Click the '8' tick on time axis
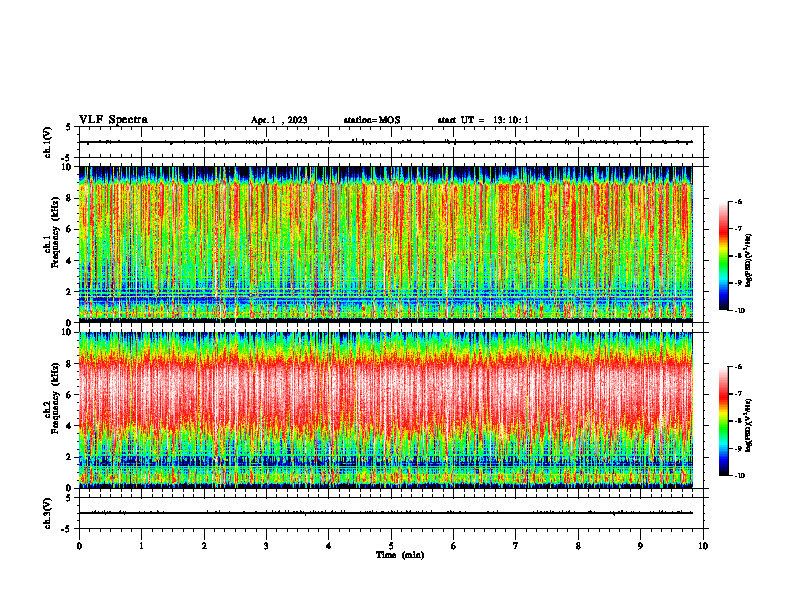This screenshot has width=792, height=612. point(578,546)
